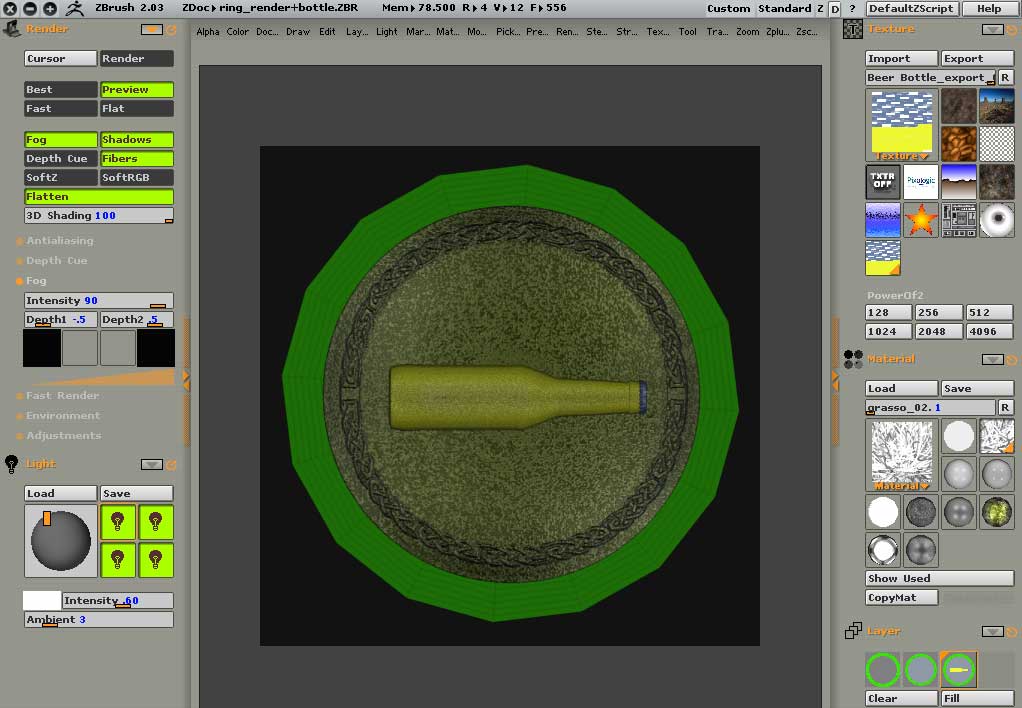
Task: Select the flat white material sphere
Action: [882, 512]
